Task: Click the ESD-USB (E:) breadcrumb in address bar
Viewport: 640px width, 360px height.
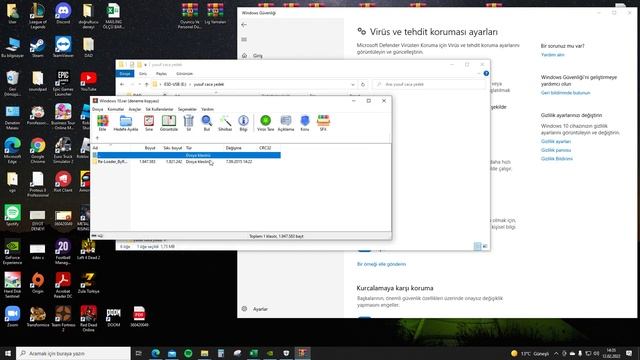Action: [x=175, y=84]
